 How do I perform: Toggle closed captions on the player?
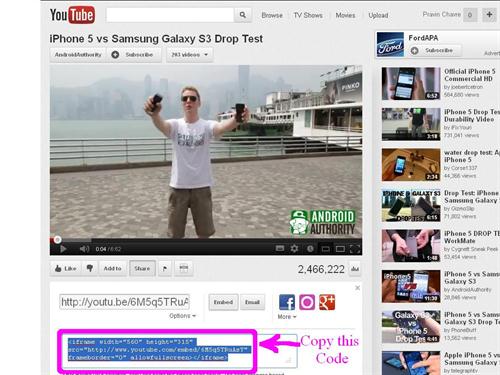(280, 249)
